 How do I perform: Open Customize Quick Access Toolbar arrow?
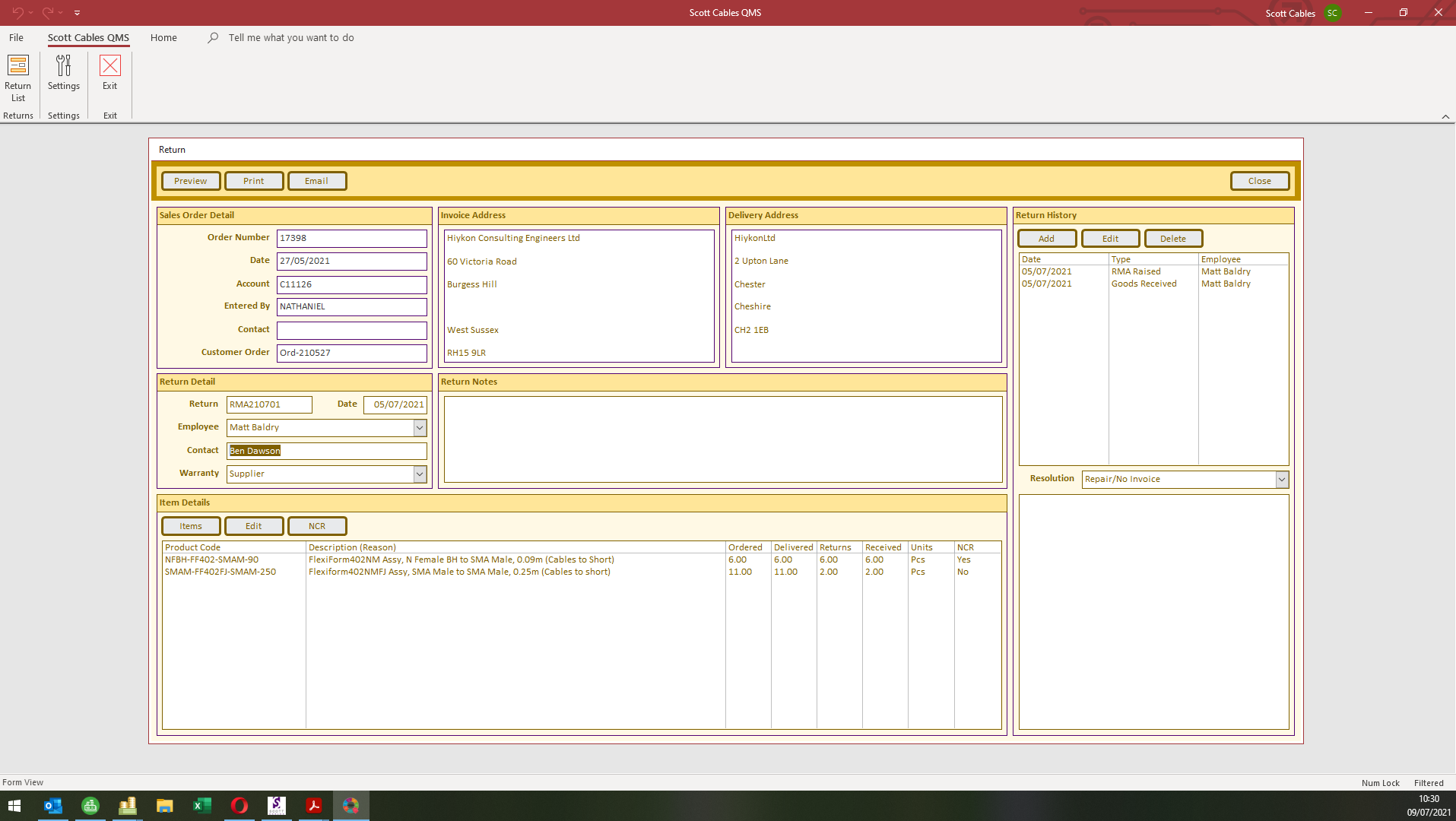[x=77, y=13]
